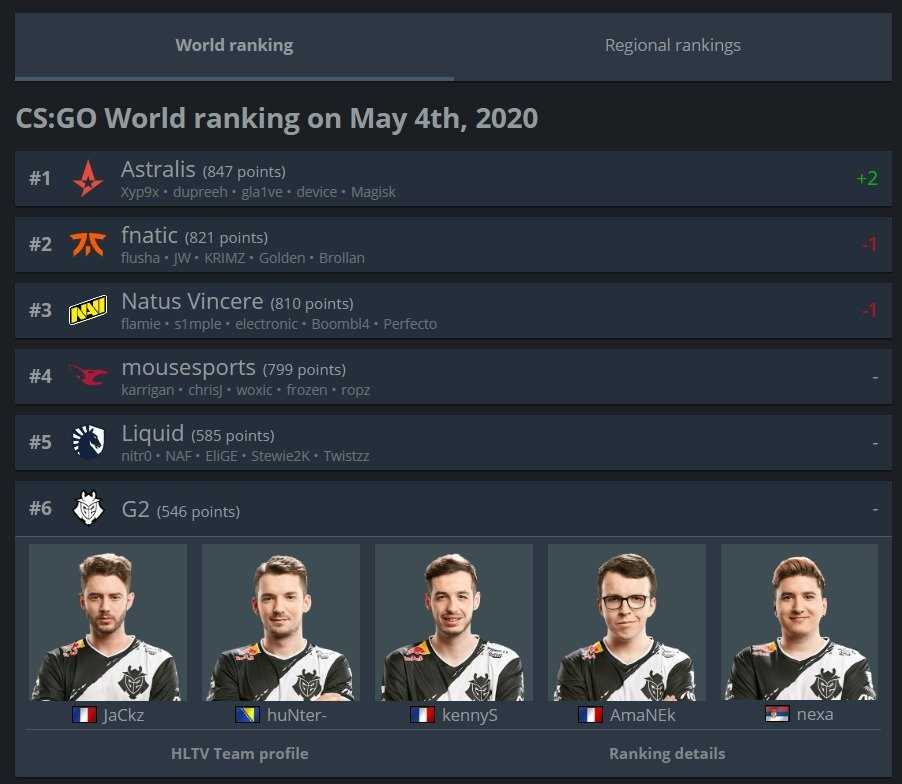
Task: Click the AmaNEk player photo
Action: point(626,622)
